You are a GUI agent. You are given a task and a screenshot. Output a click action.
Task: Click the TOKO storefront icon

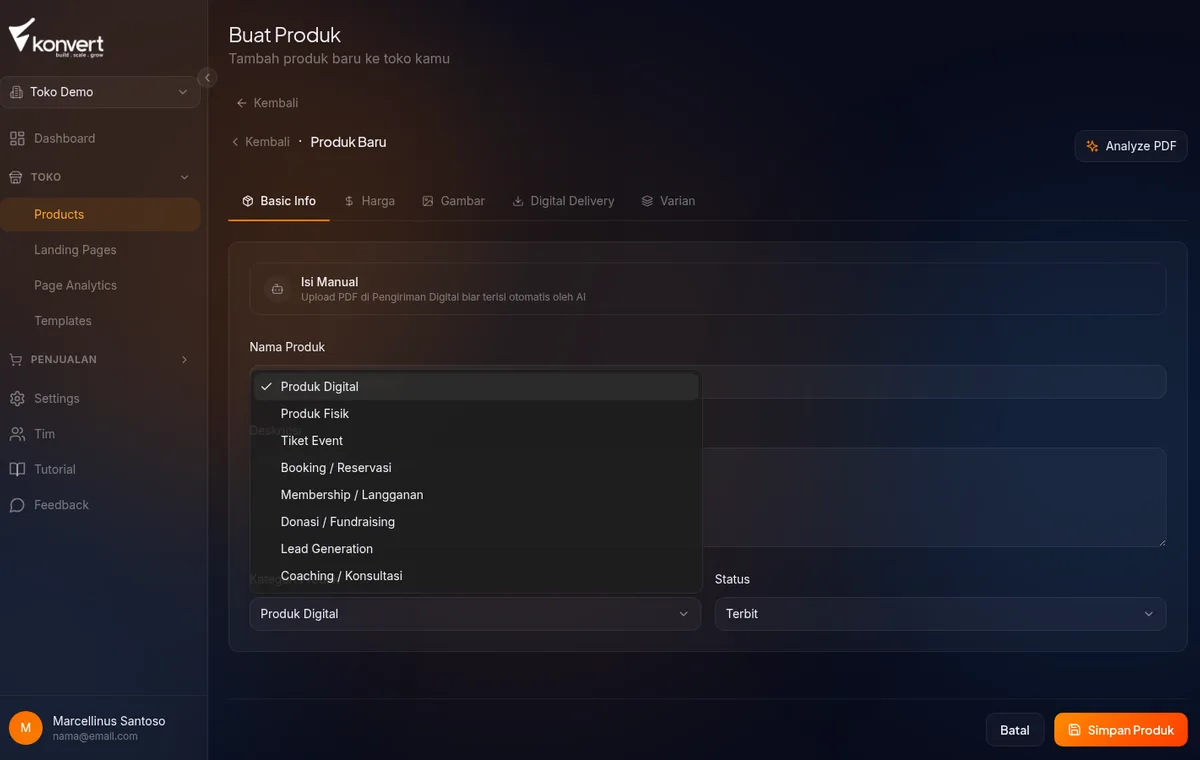tap(15, 177)
